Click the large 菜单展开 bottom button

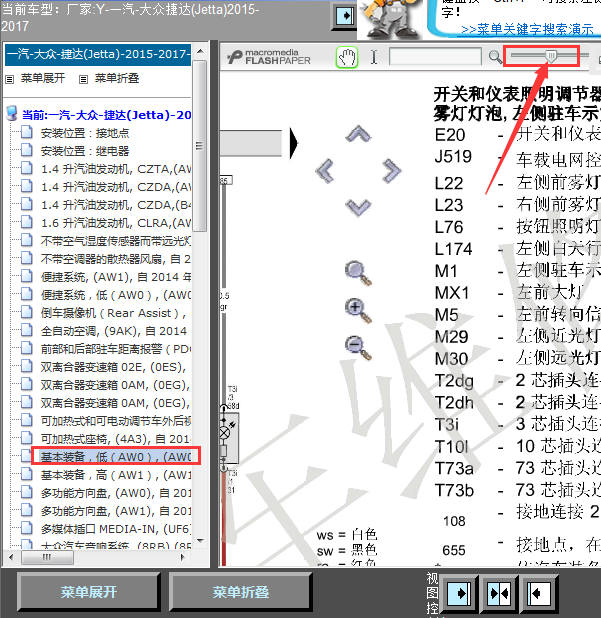89,592
